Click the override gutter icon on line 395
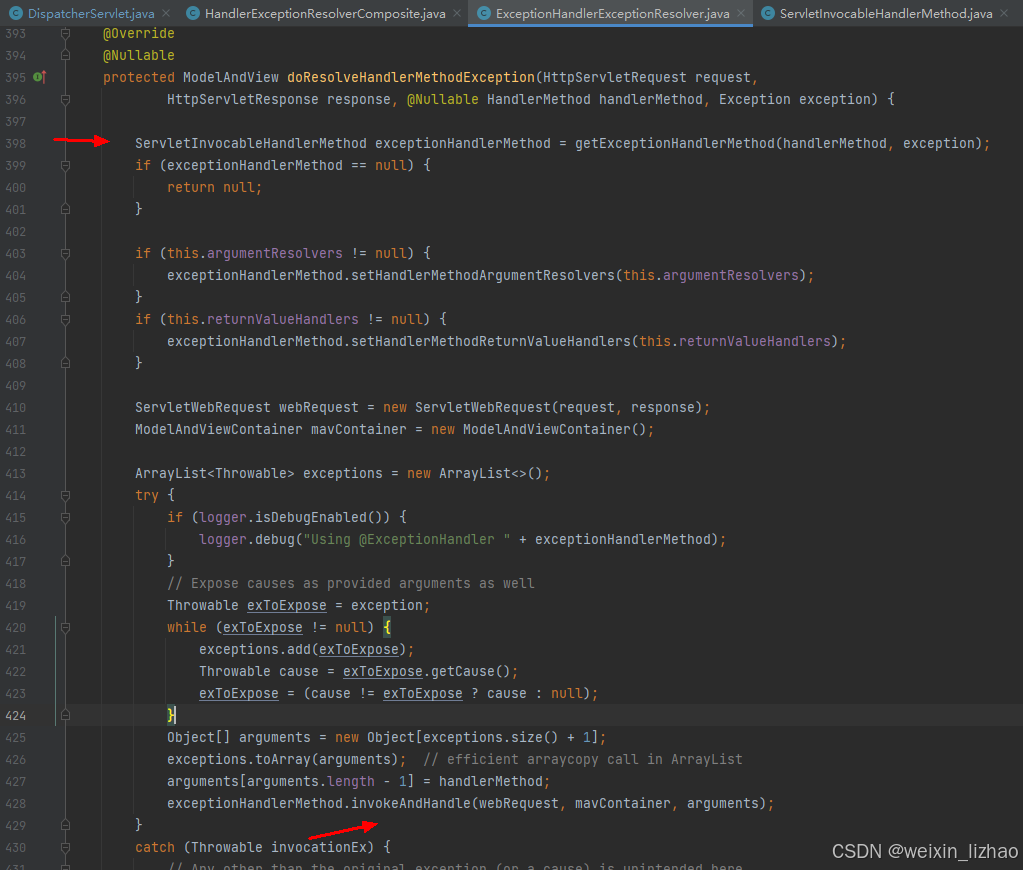 click(x=39, y=77)
